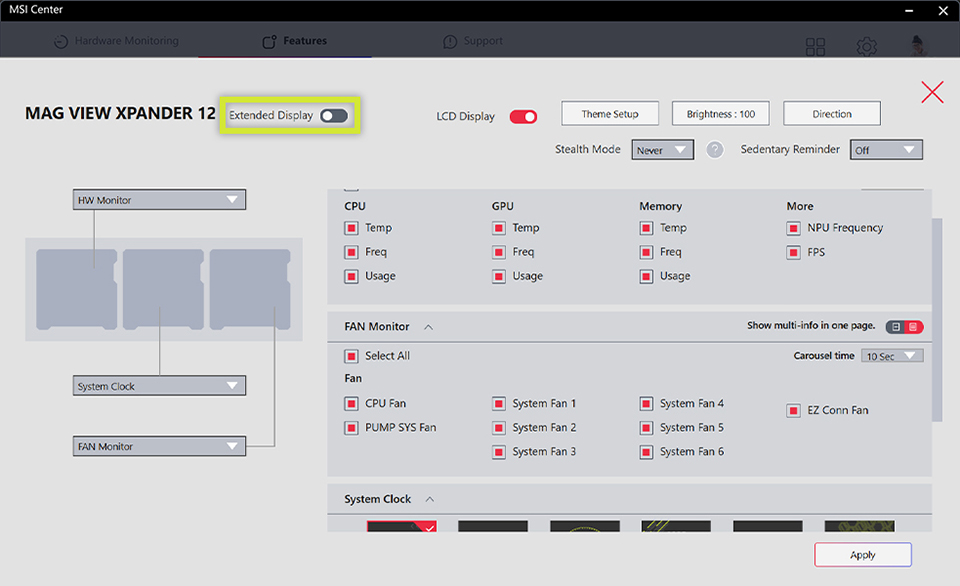Uncheck System Fan 1 checkbox

pos(498,404)
